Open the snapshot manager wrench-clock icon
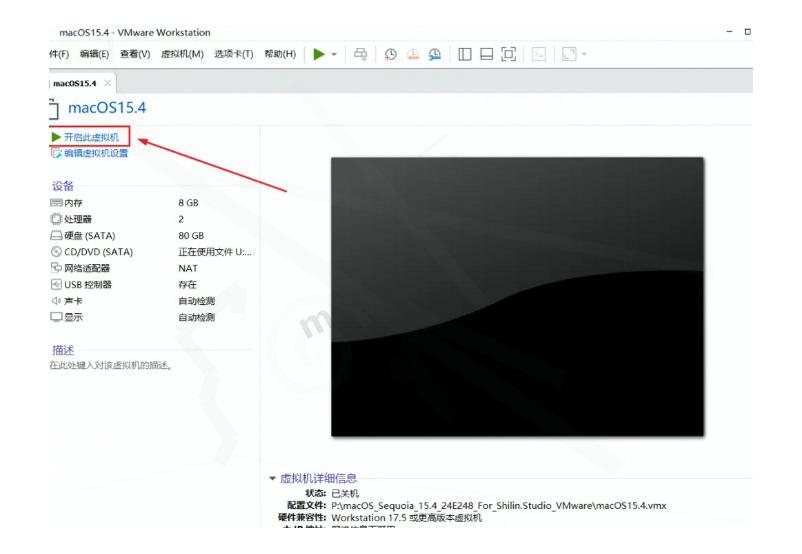 click(x=435, y=54)
